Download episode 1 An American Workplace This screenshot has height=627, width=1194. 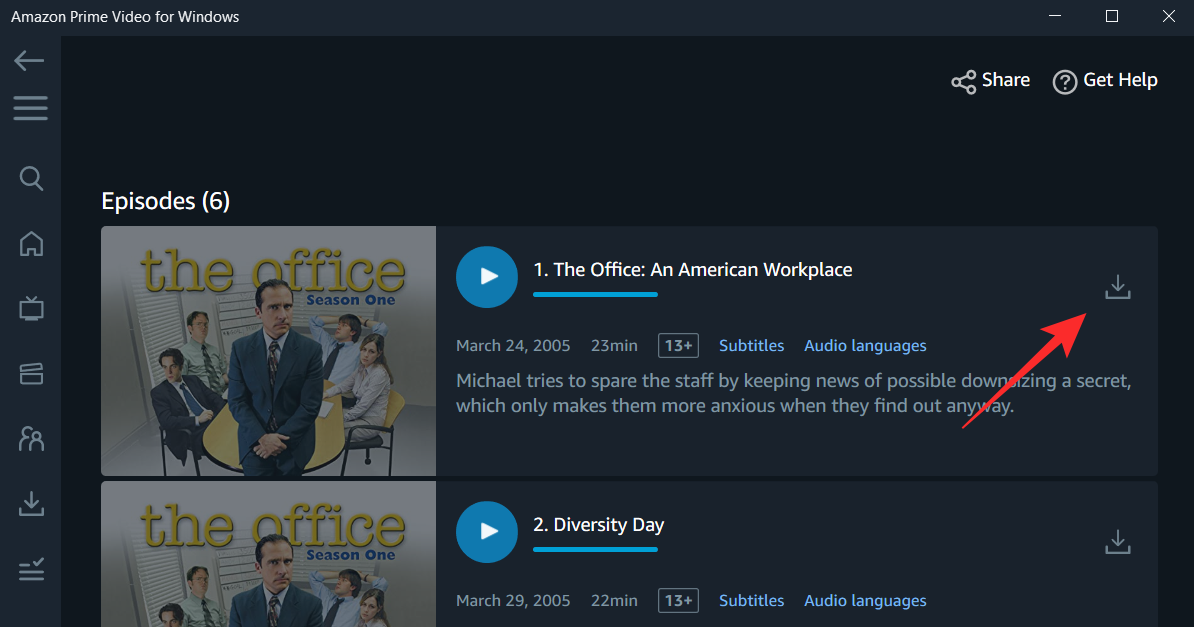(1118, 287)
